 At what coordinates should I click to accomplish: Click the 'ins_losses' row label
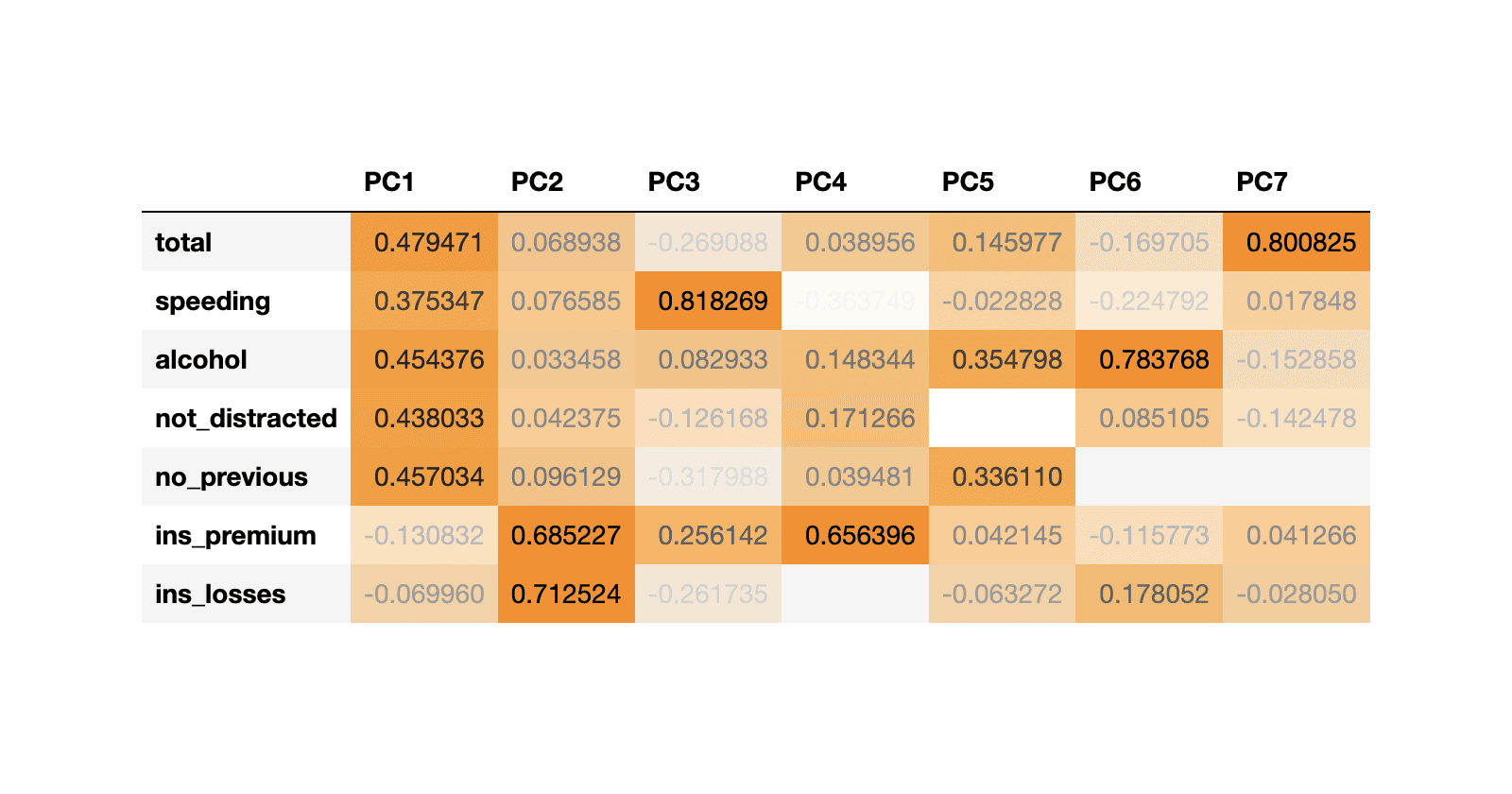point(220,595)
